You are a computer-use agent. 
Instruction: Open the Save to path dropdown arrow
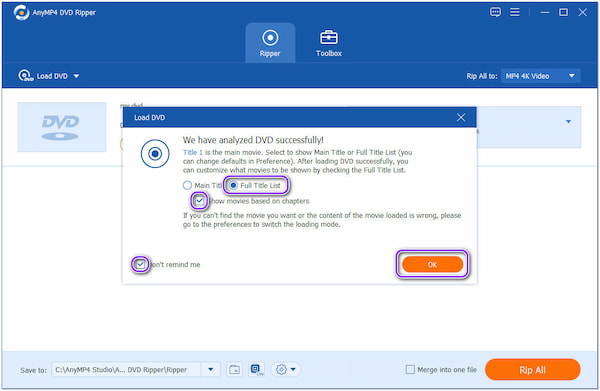pyautogui.click(x=210, y=370)
